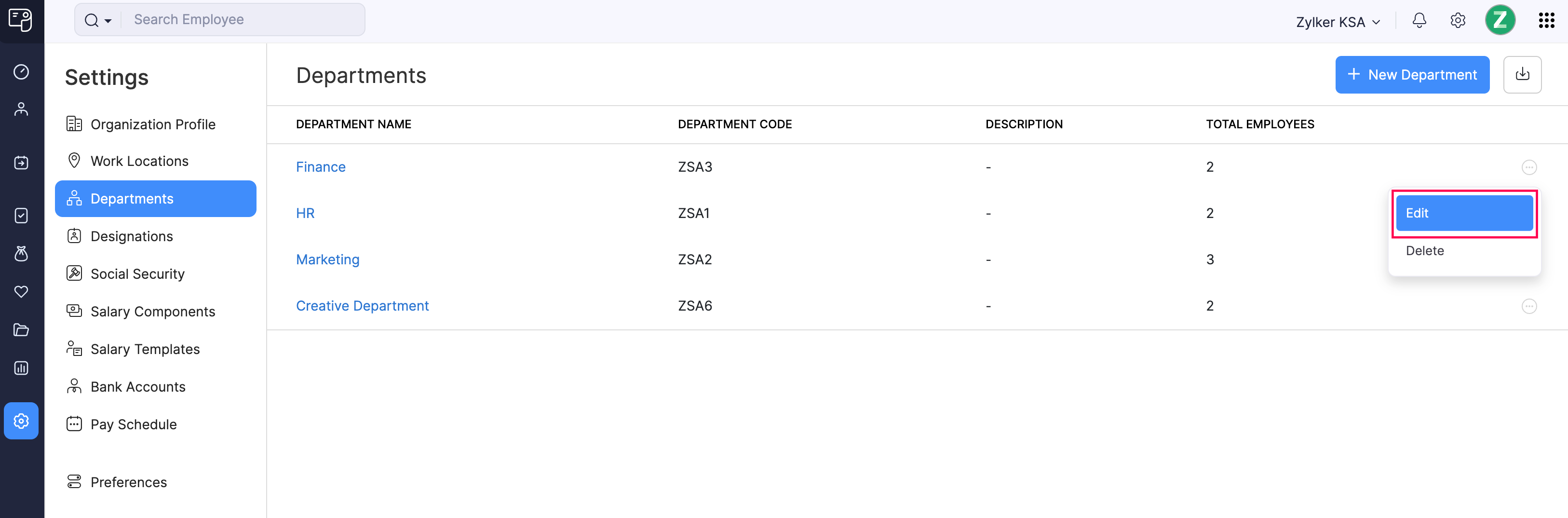Open the Employees section from the left sidebar

click(x=21, y=109)
